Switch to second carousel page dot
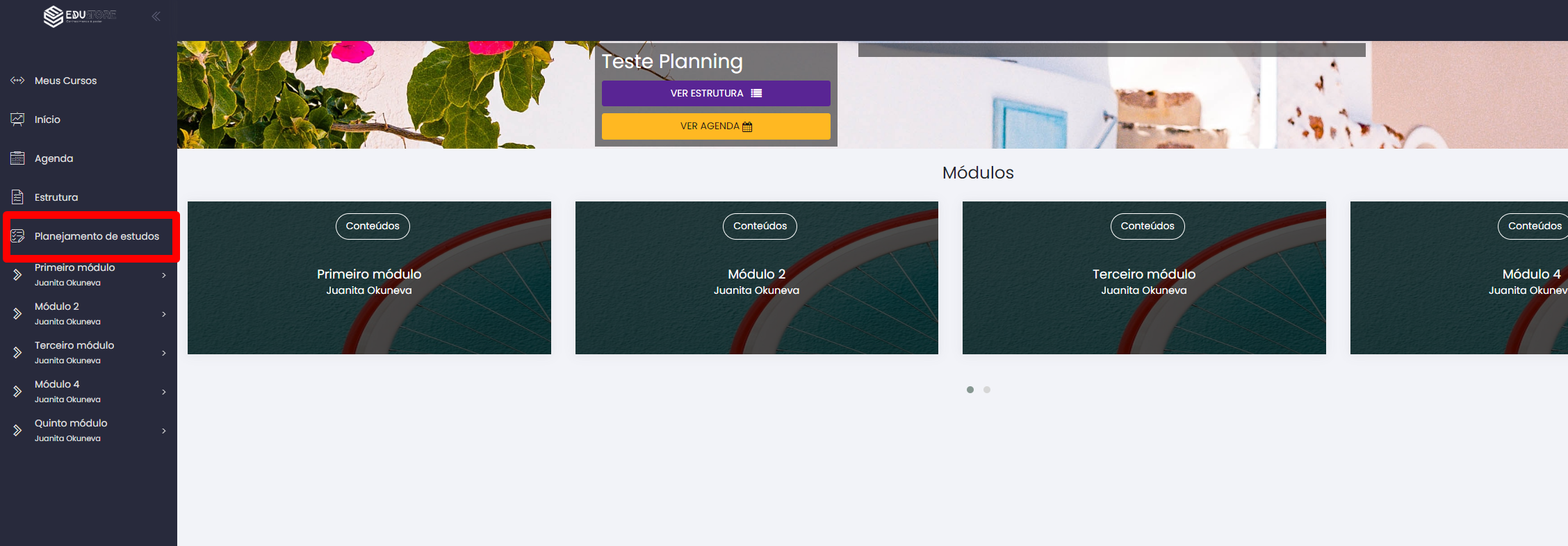Image resolution: width=1568 pixels, height=546 pixels. tap(987, 390)
